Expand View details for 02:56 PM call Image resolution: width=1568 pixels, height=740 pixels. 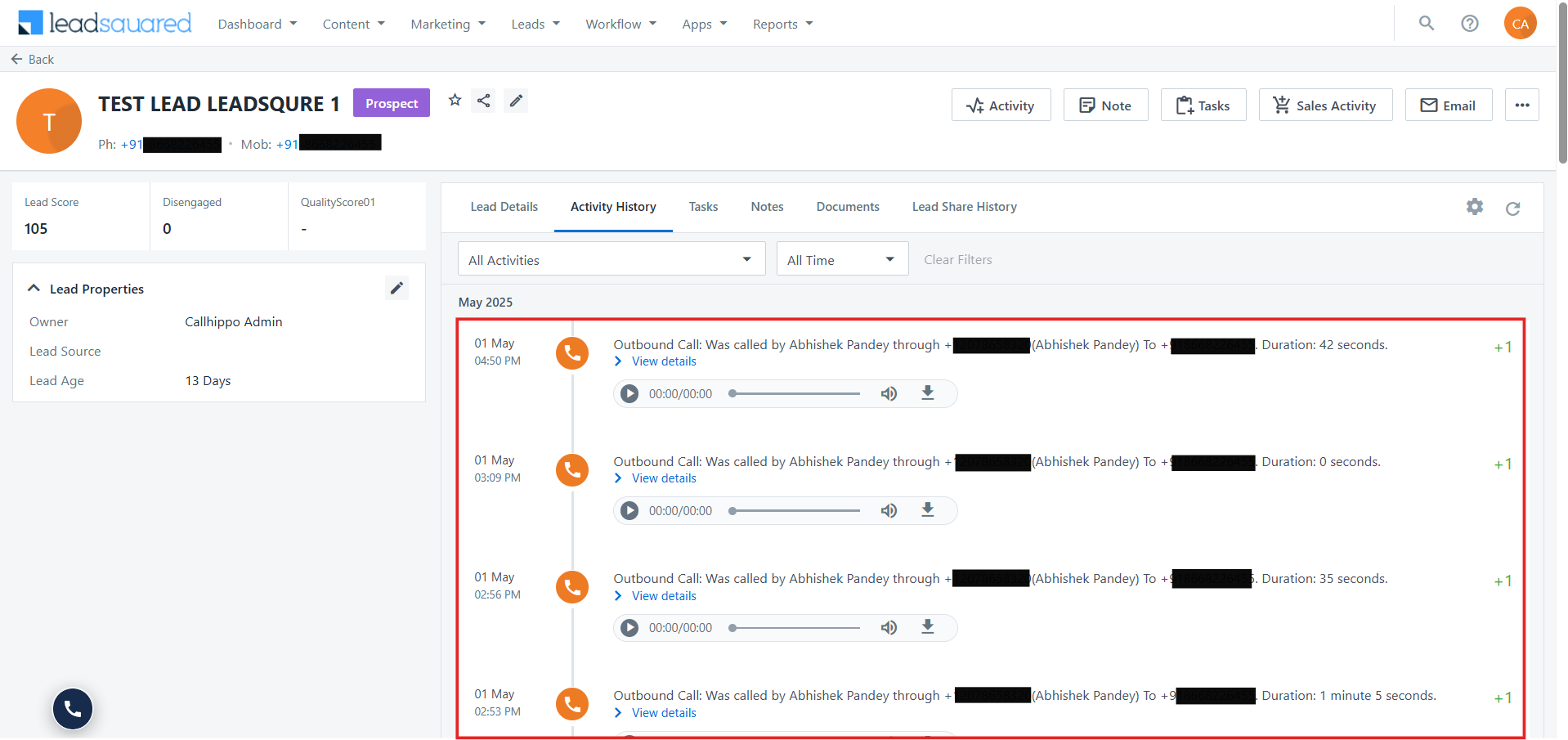(x=656, y=596)
